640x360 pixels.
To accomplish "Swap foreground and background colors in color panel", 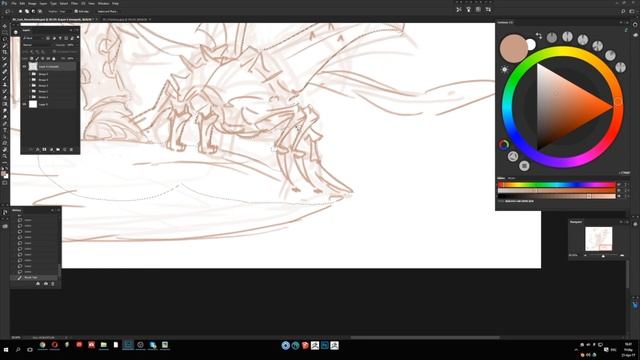I will pyautogui.click(x=539, y=36).
